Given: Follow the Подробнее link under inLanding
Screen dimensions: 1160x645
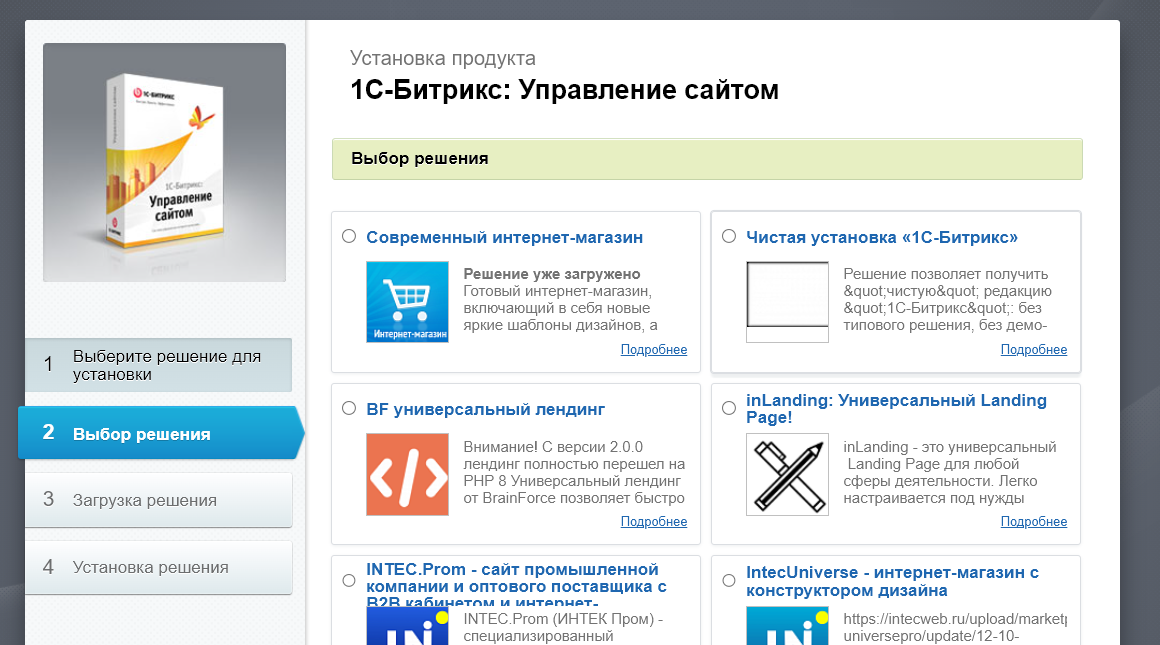Looking at the screenshot, I should tap(1033, 521).
